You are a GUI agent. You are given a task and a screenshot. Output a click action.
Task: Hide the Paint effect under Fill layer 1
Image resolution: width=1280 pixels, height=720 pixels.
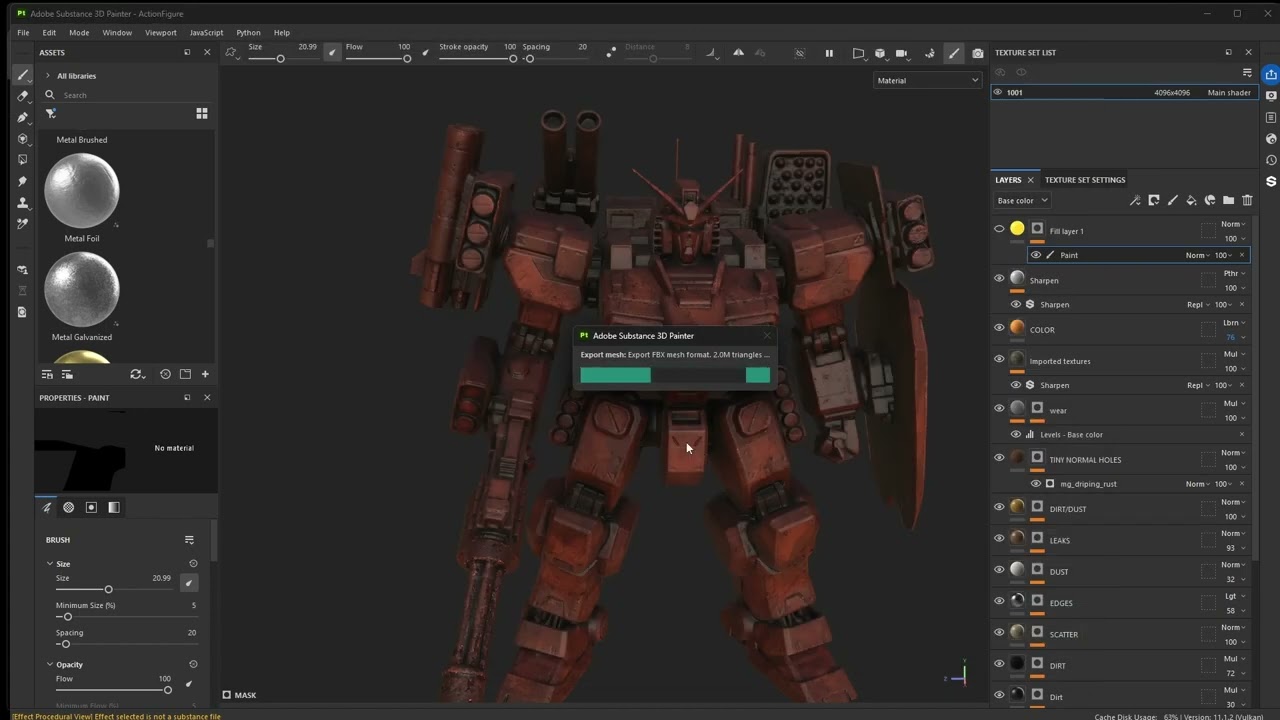(1036, 255)
